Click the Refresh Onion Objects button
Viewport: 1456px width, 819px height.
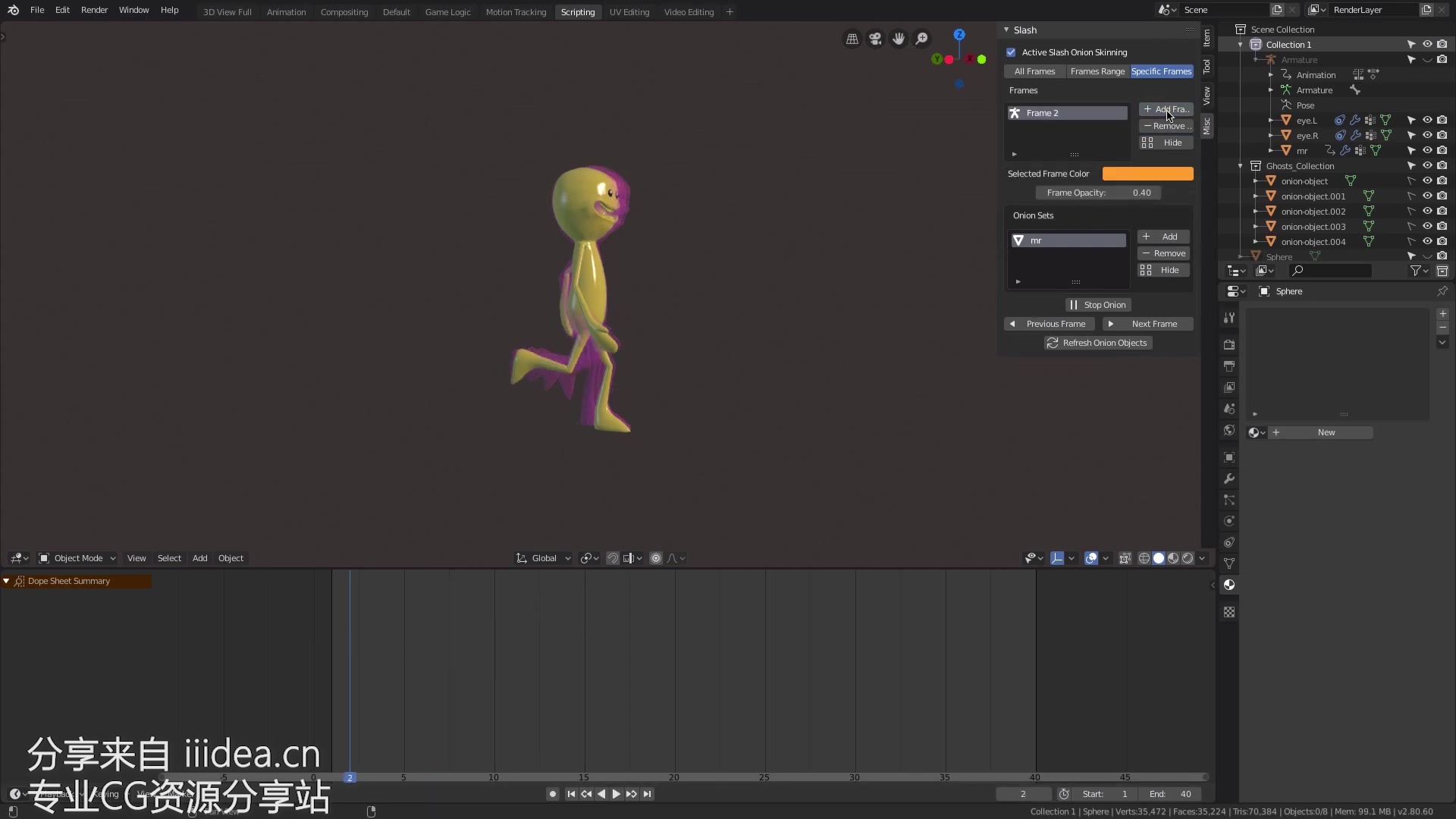click(1097, 343)
